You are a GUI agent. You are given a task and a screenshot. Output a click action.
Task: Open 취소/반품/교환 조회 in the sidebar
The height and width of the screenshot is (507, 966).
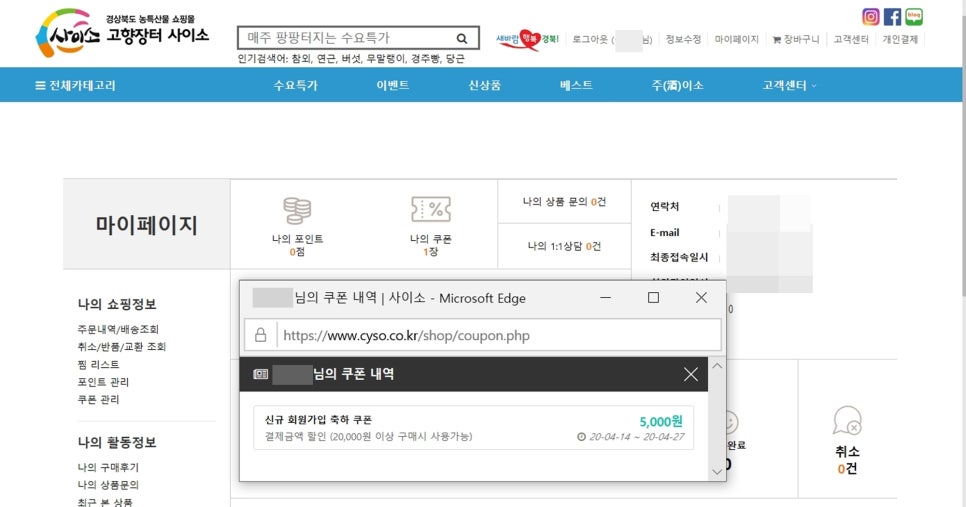[x=121, y=346]
